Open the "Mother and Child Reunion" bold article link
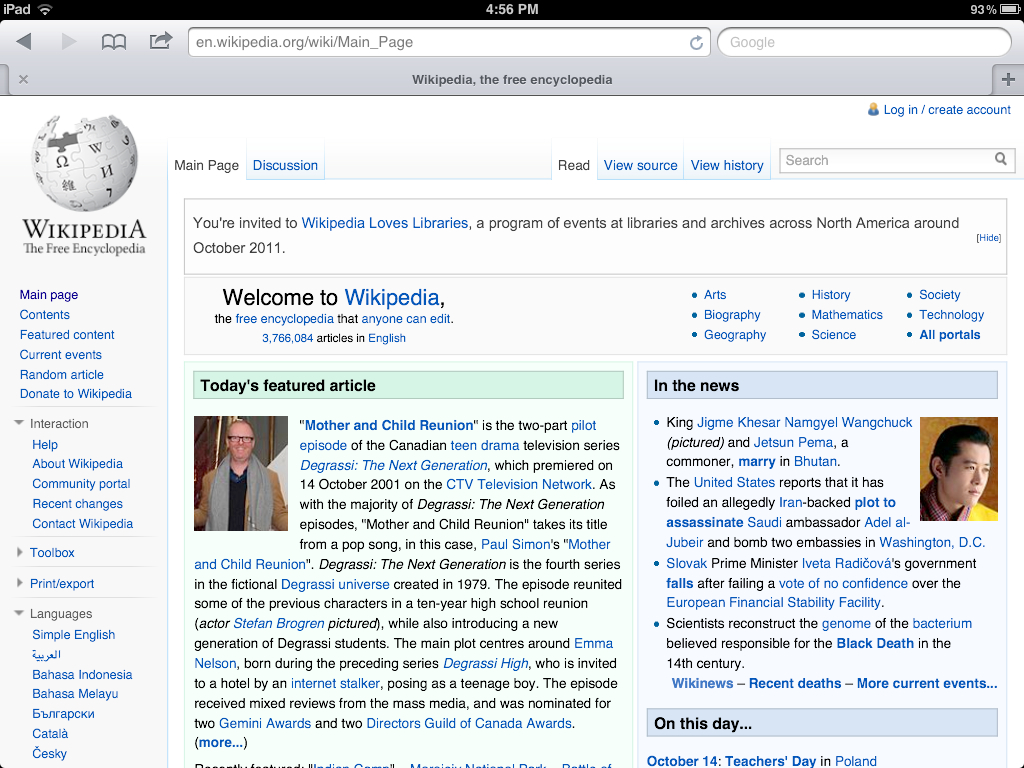1024x768 pixels. (x=389, y=425)
